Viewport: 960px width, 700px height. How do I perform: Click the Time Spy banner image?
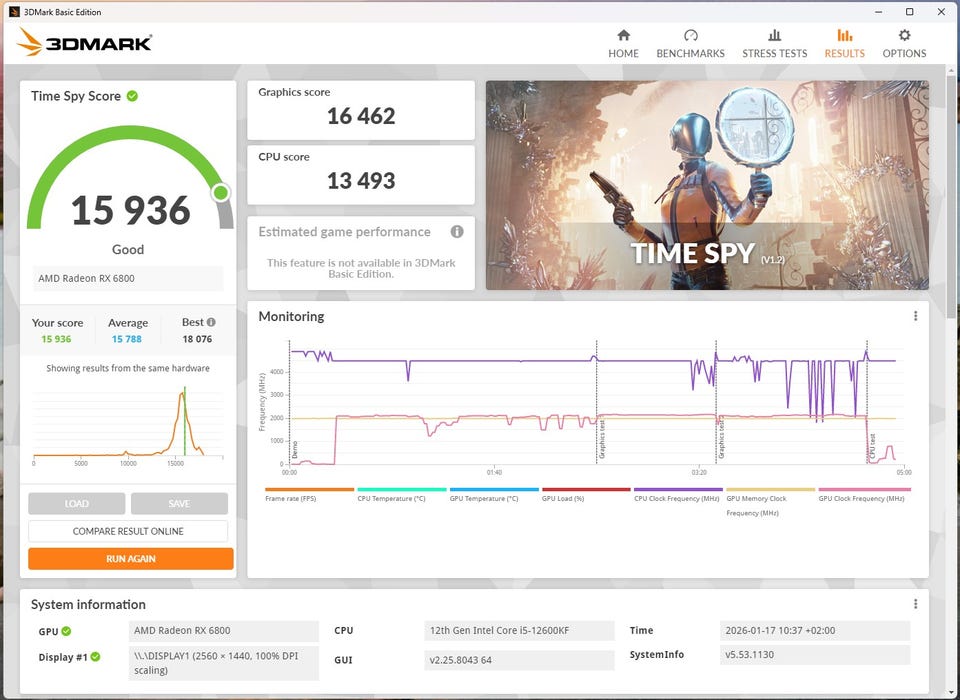707,185
